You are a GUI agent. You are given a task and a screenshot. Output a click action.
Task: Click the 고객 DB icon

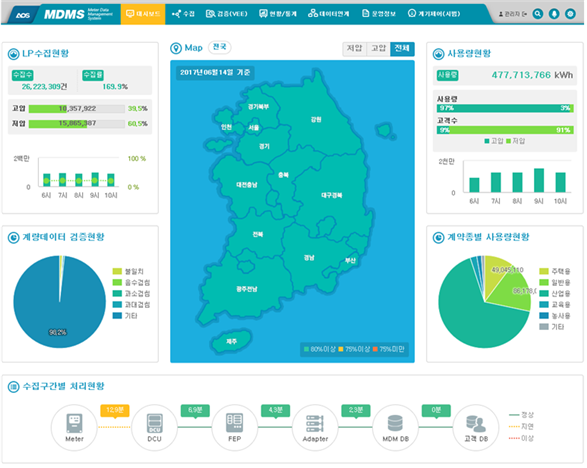click(476, 424)
